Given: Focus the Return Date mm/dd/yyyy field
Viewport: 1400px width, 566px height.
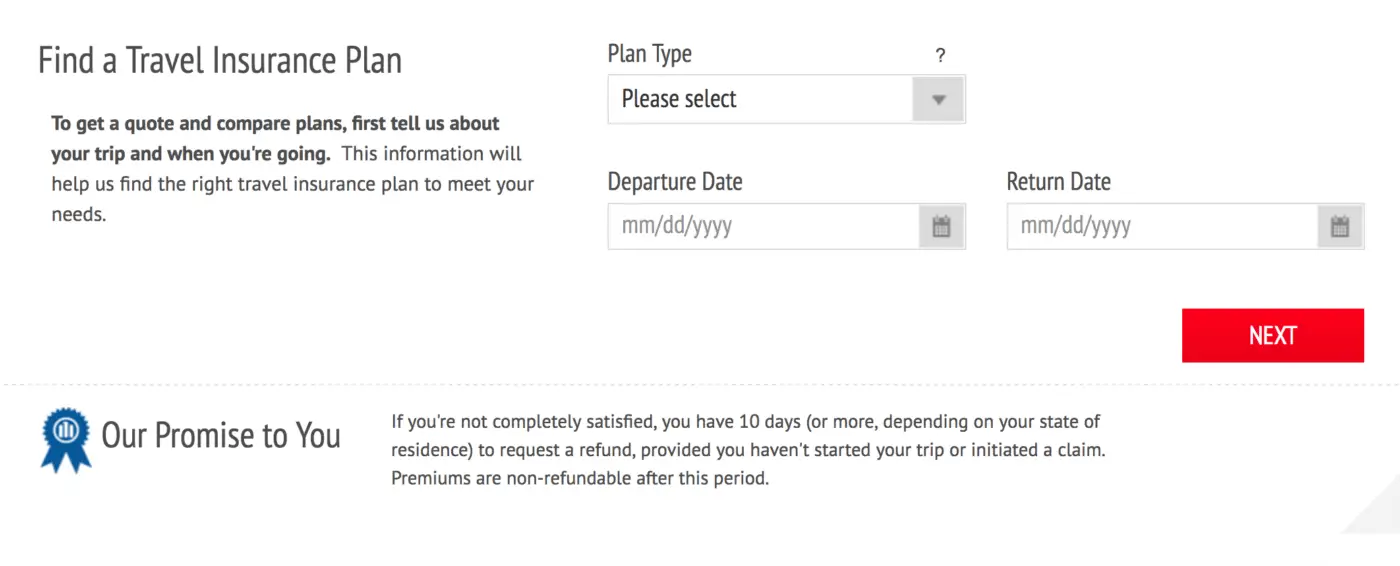Looking at the screenshot, I should click(x=1163, y=226).
